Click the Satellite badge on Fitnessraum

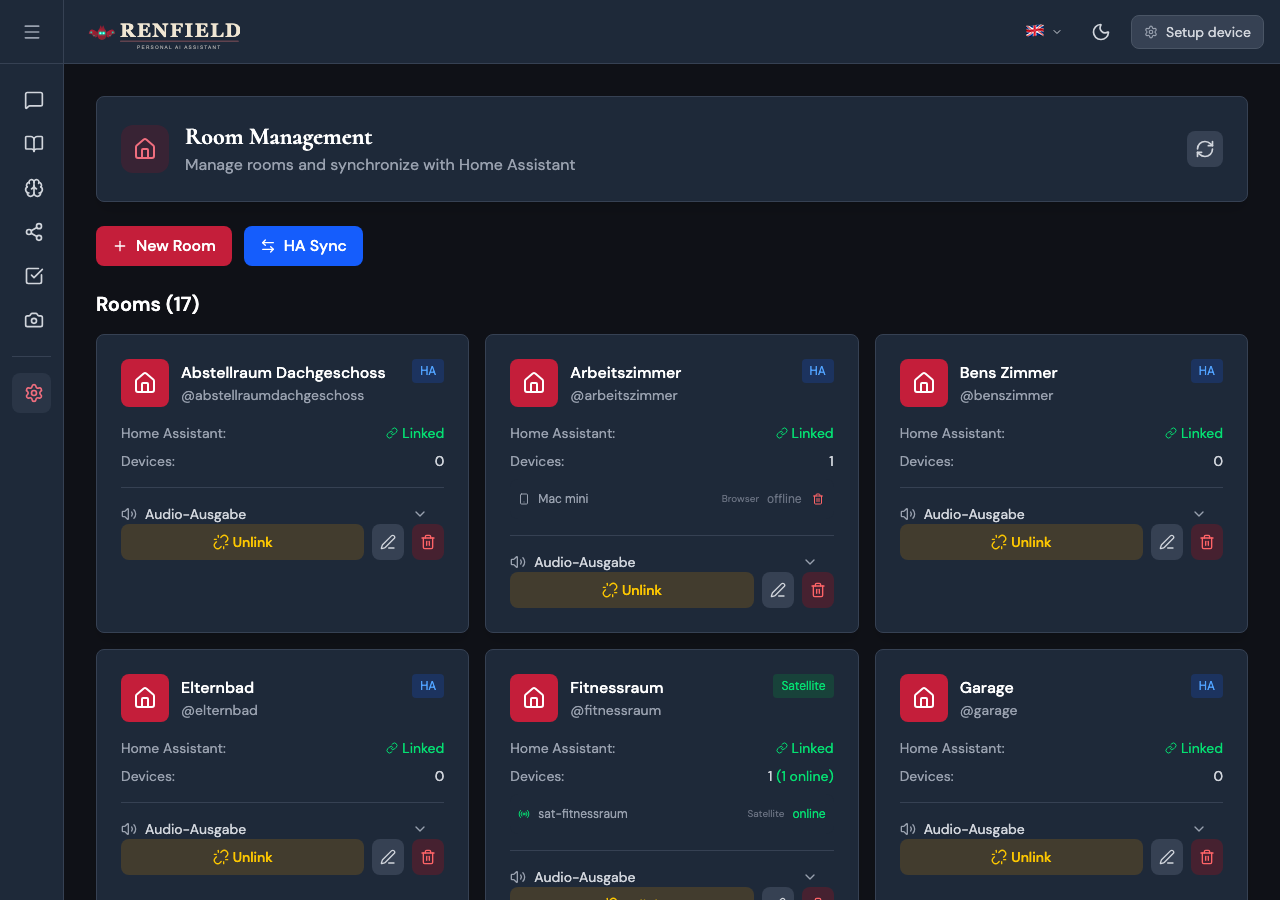point(803,686)
